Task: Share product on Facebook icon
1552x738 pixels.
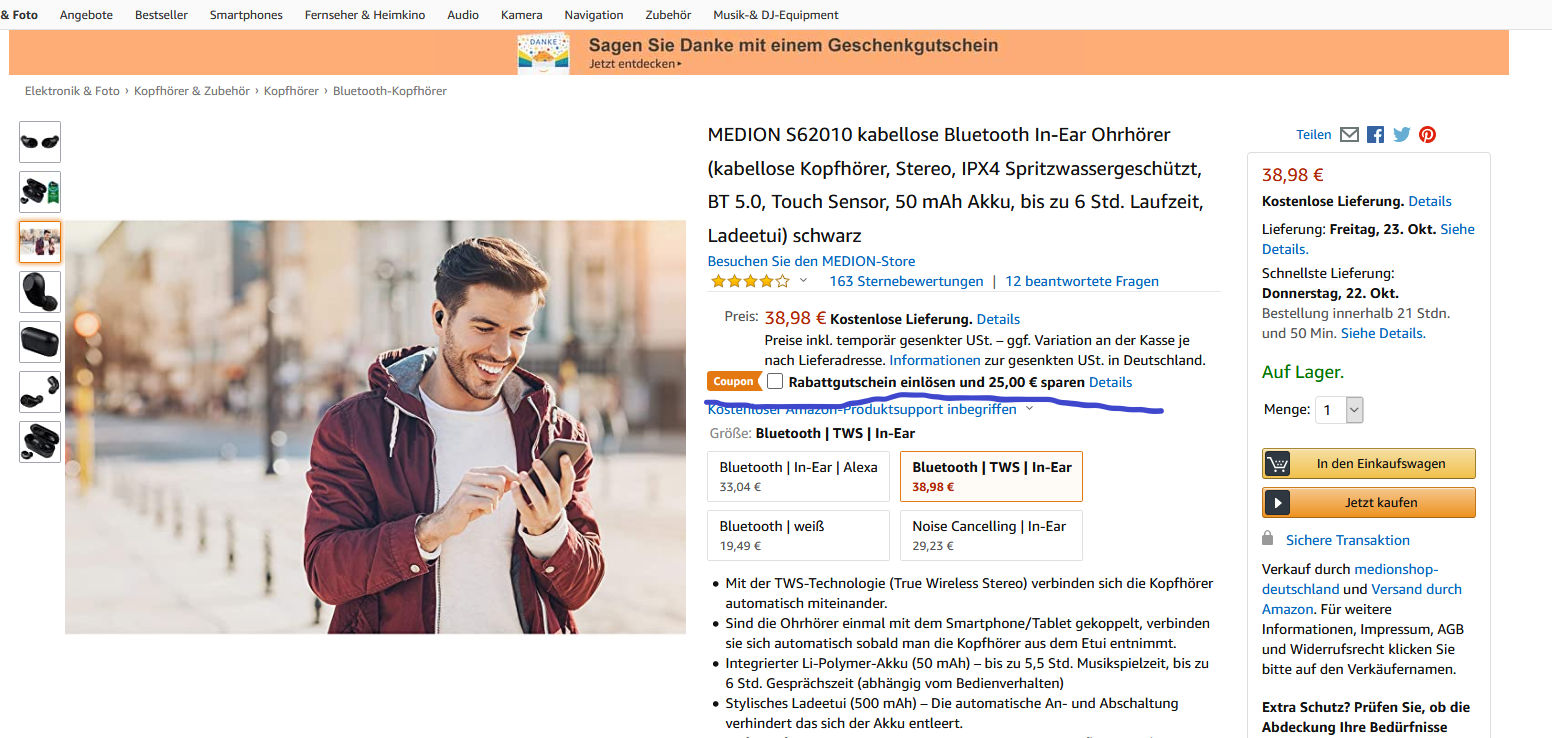Action: tap(1376, 135)
